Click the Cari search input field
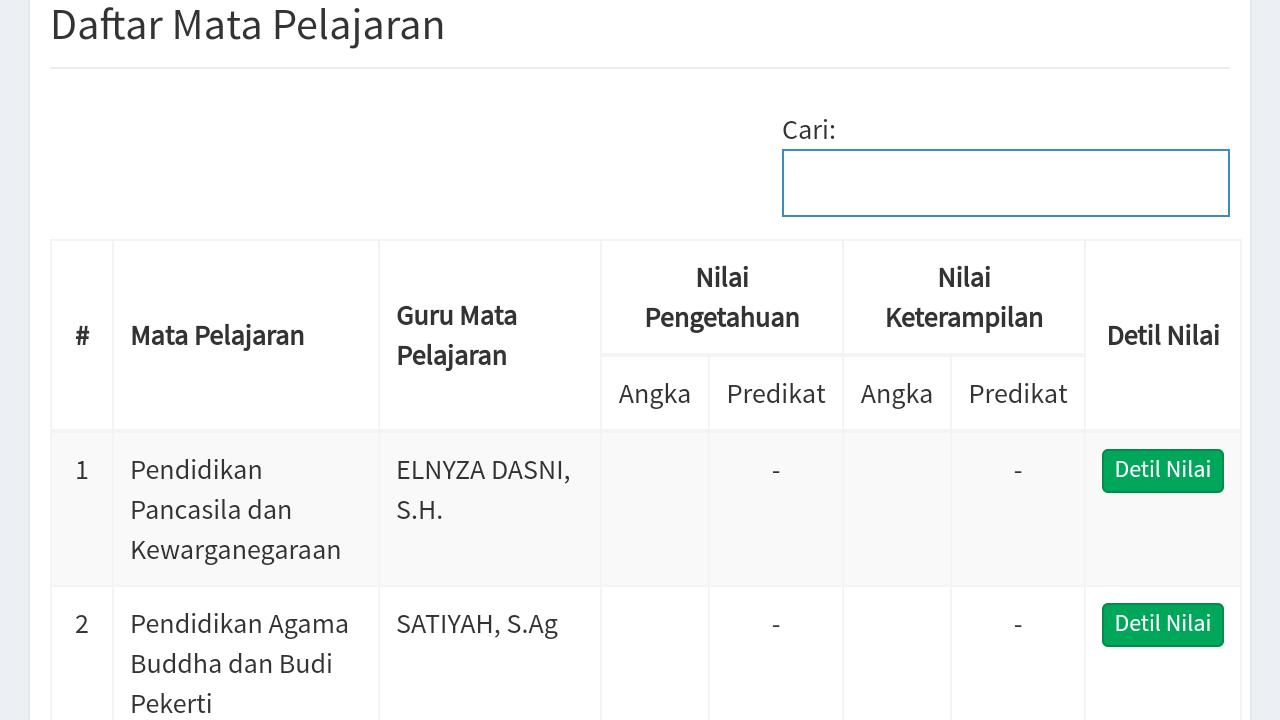The height and width of the screenshot is (720, 1280). (x=1005, y=183)
